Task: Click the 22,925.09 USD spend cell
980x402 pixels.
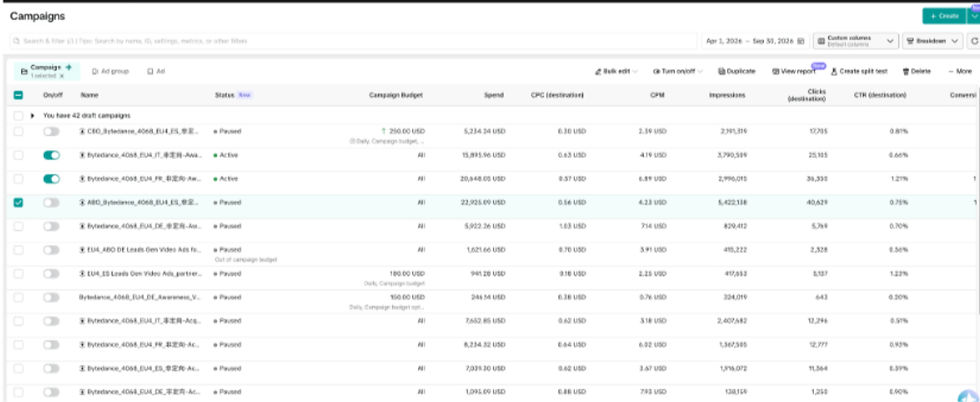Action: [x=484, y=203]
